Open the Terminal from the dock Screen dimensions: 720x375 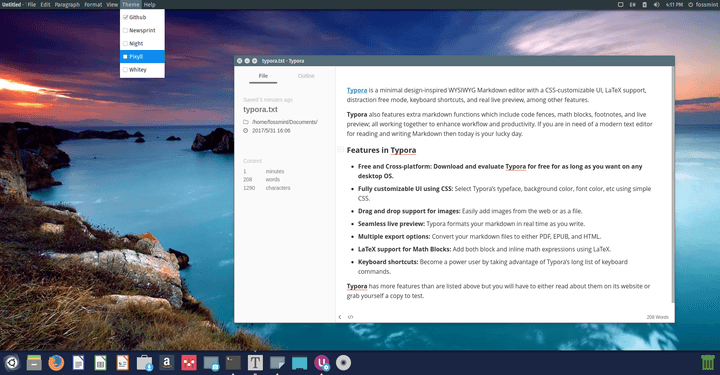coord(233,363)
